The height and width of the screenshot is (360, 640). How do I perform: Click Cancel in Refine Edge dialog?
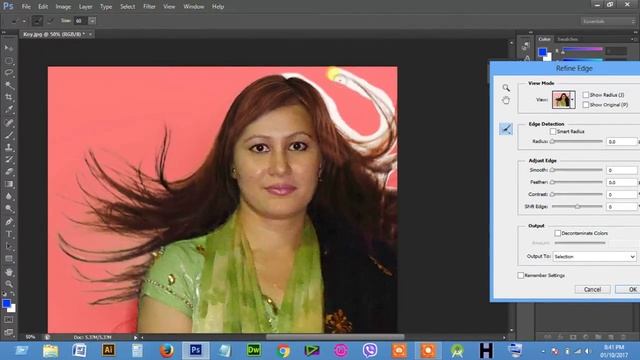pyautogui.click(x=592, y=289)
